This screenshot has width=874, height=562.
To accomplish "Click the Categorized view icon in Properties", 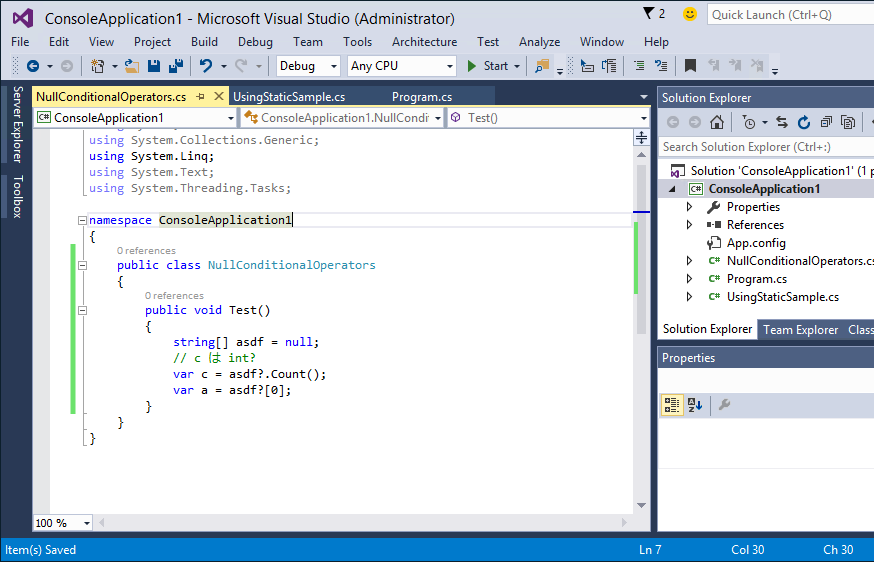I will click(x=672, y=405).
